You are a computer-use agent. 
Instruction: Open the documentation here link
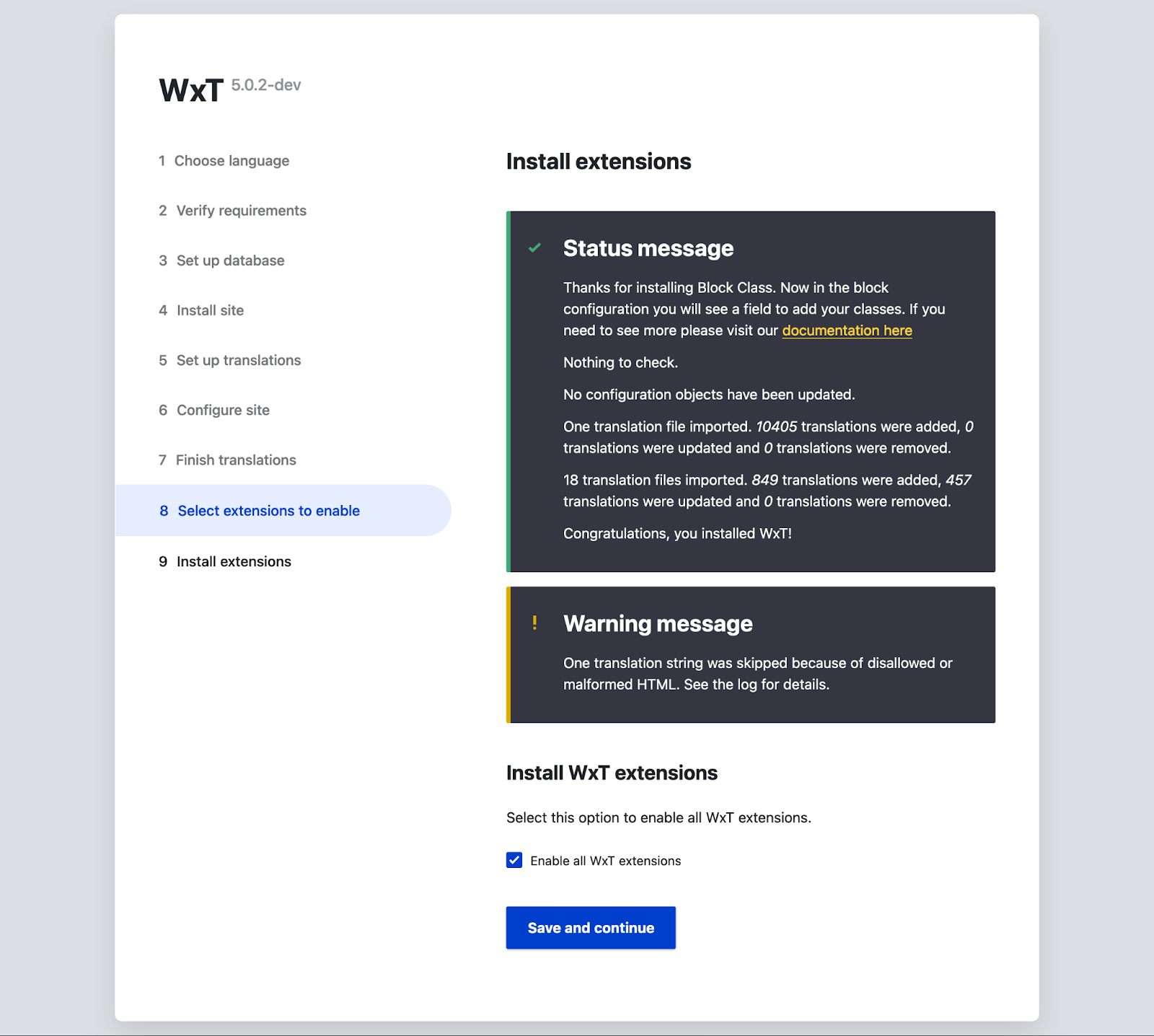tap(847, 330)
